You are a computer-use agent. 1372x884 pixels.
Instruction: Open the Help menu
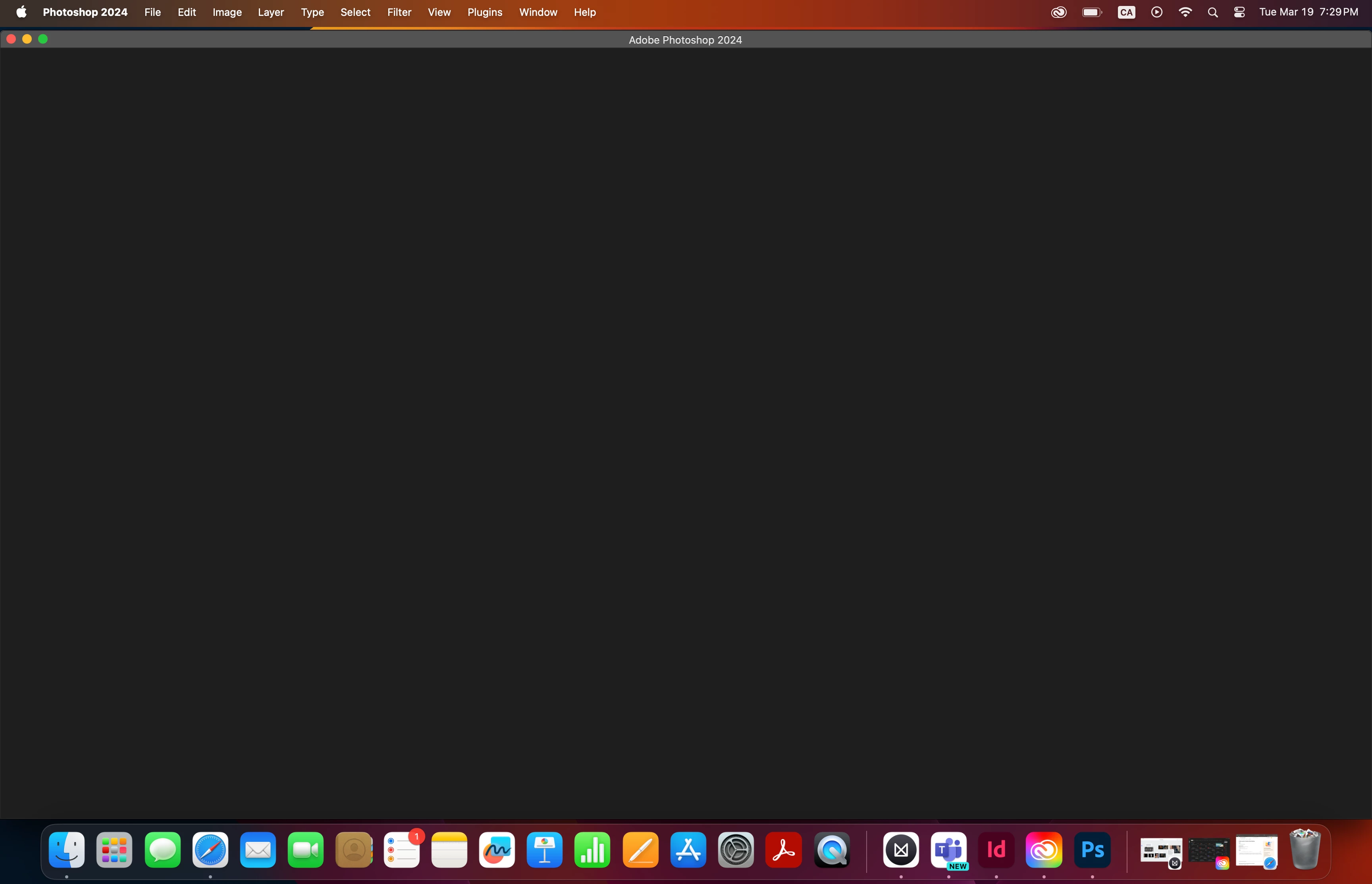(x=585, y=12)
